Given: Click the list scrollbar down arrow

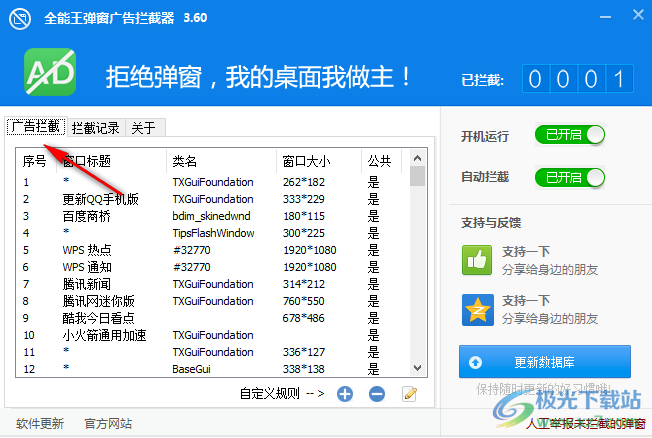Looking at the screenshot, I should 417,368.
